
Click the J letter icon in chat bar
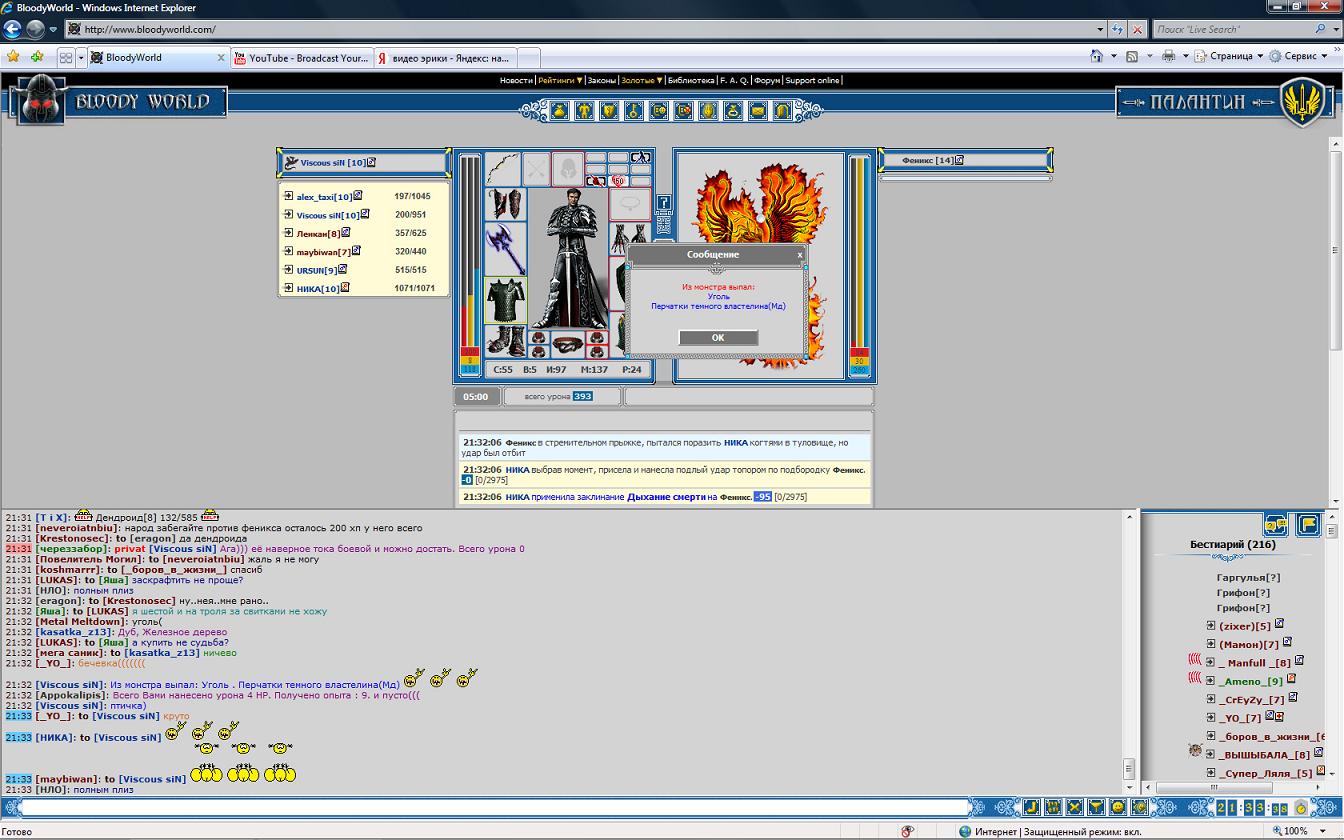click(1031, 807)
